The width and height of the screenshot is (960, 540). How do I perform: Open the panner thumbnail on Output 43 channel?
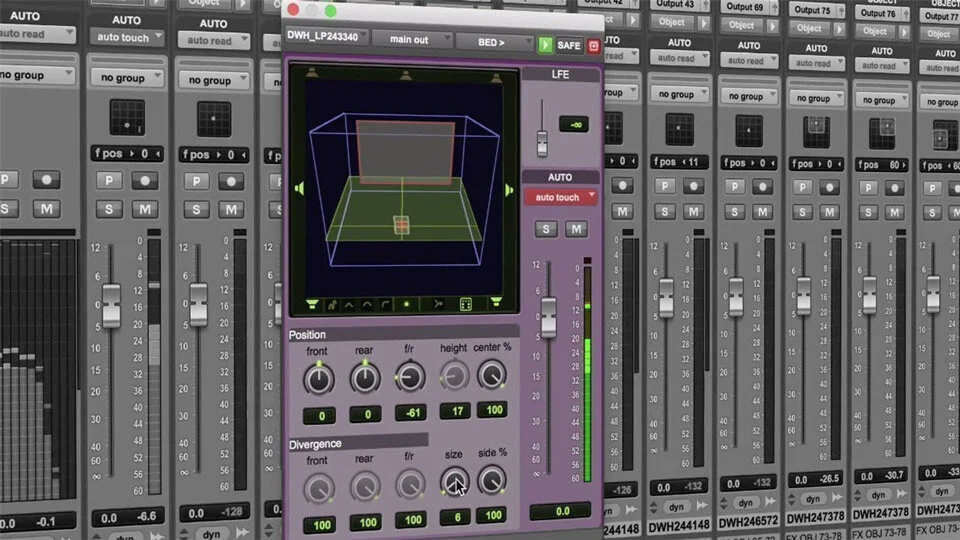click(x=679, y=130)
